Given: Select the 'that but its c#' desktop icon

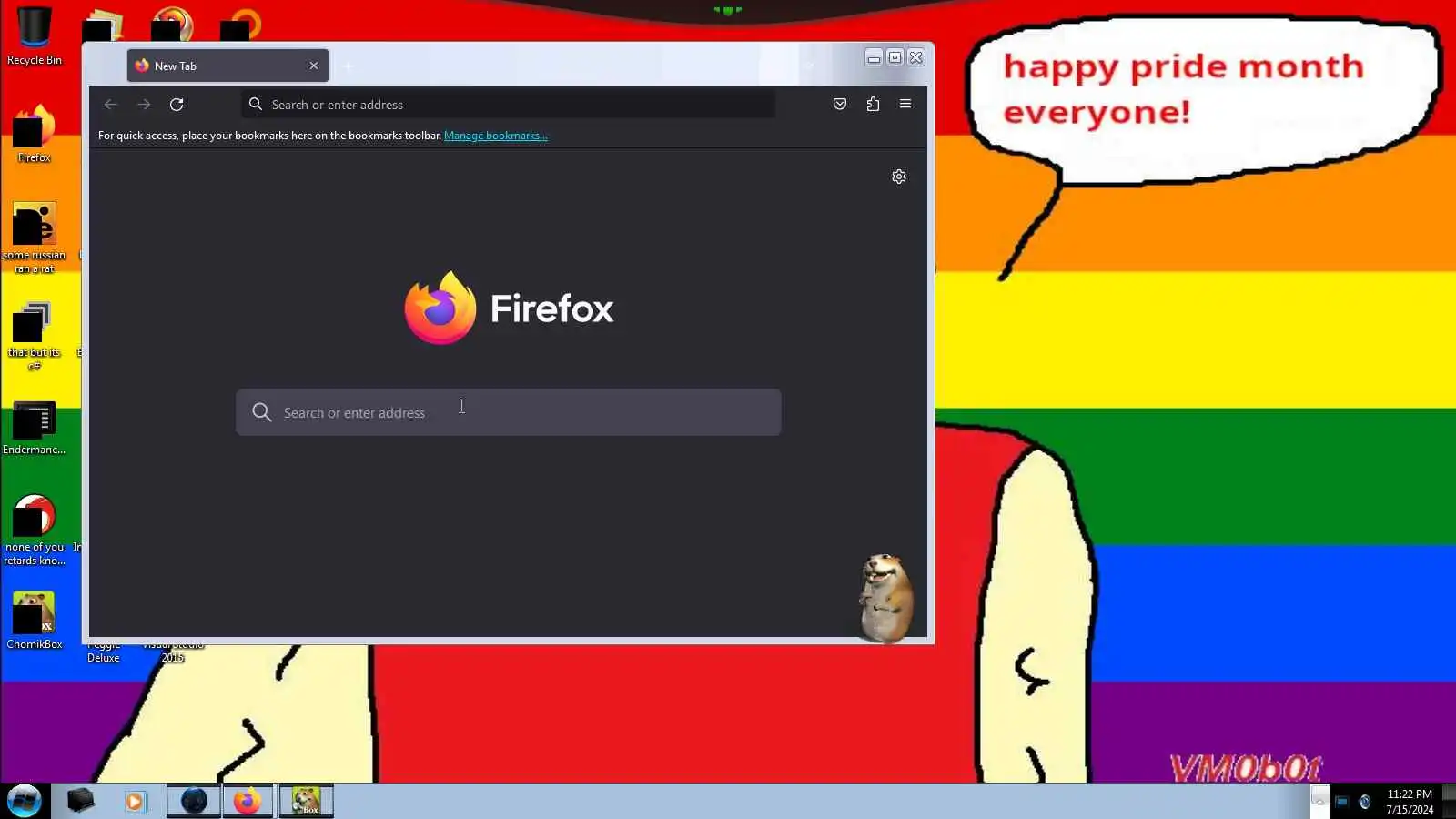Looking at the screenshot, I should coord(35,335).
